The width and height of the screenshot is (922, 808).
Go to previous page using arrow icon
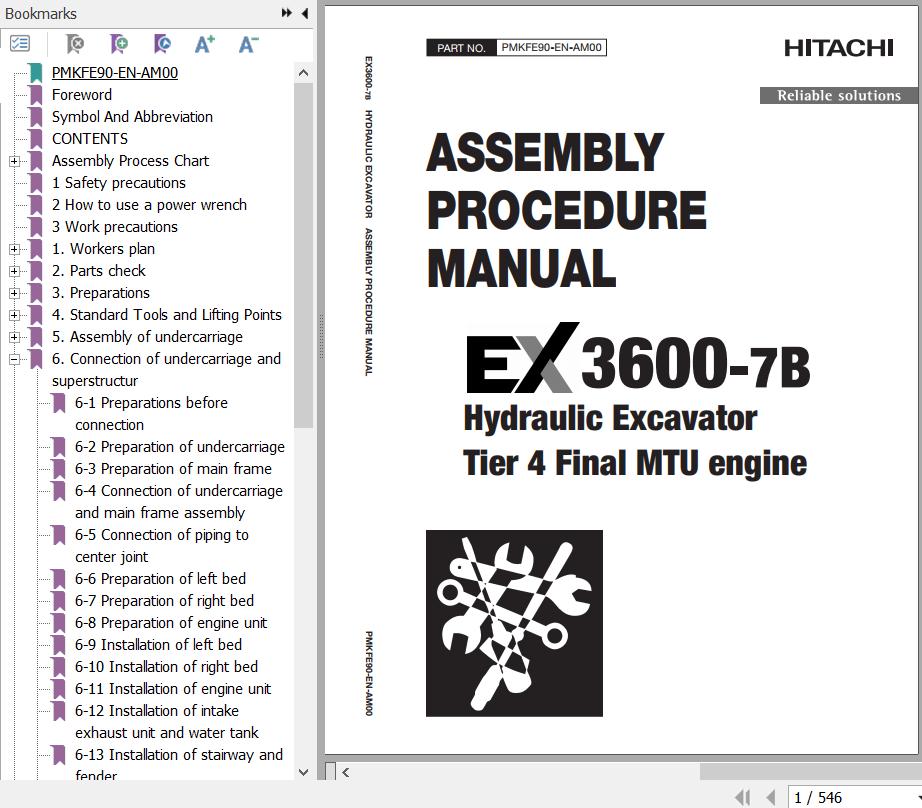pyautogui.click(x=770, y=797)
